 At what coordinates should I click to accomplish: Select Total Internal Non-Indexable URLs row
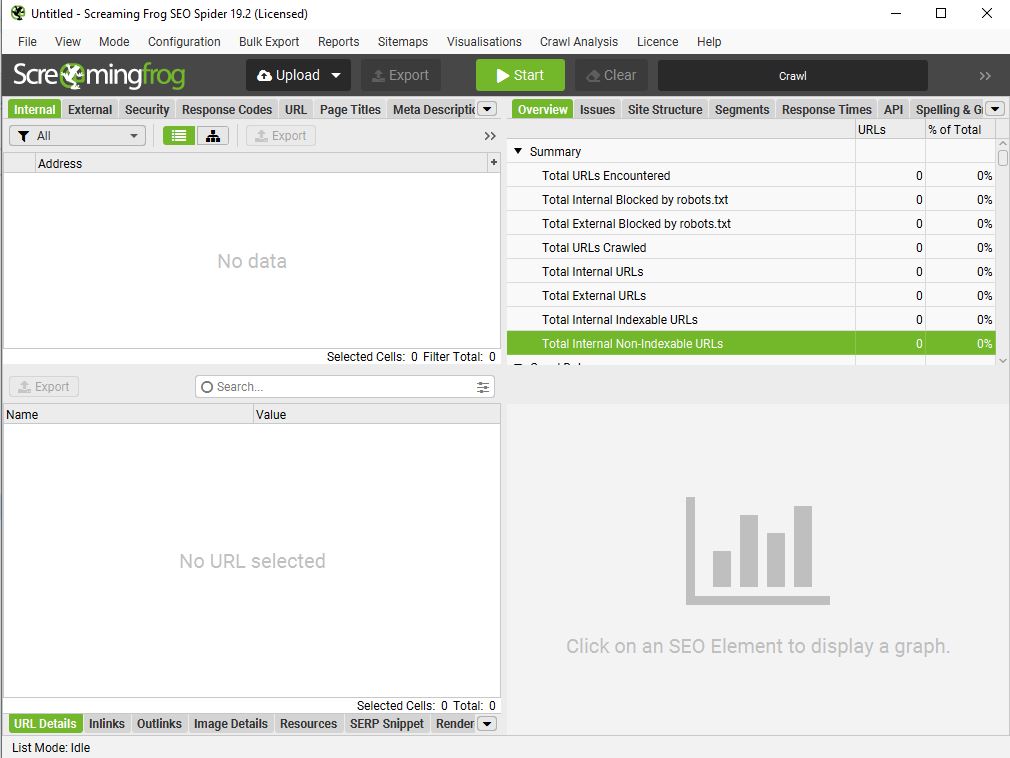click(751, 343)
